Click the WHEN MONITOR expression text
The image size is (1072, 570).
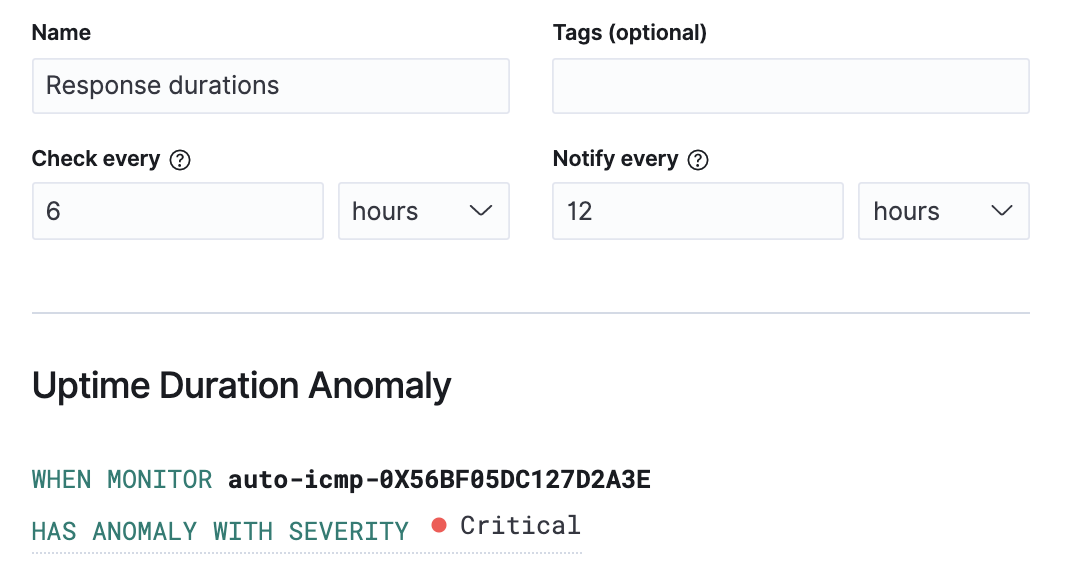pos(122,480)
